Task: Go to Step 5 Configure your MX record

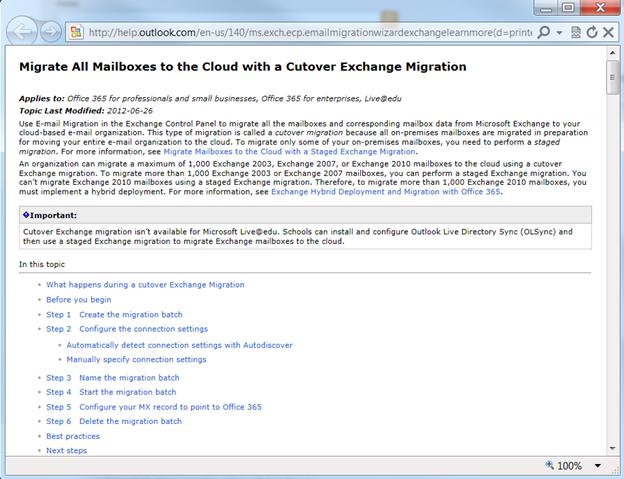Action: point(154,407)
